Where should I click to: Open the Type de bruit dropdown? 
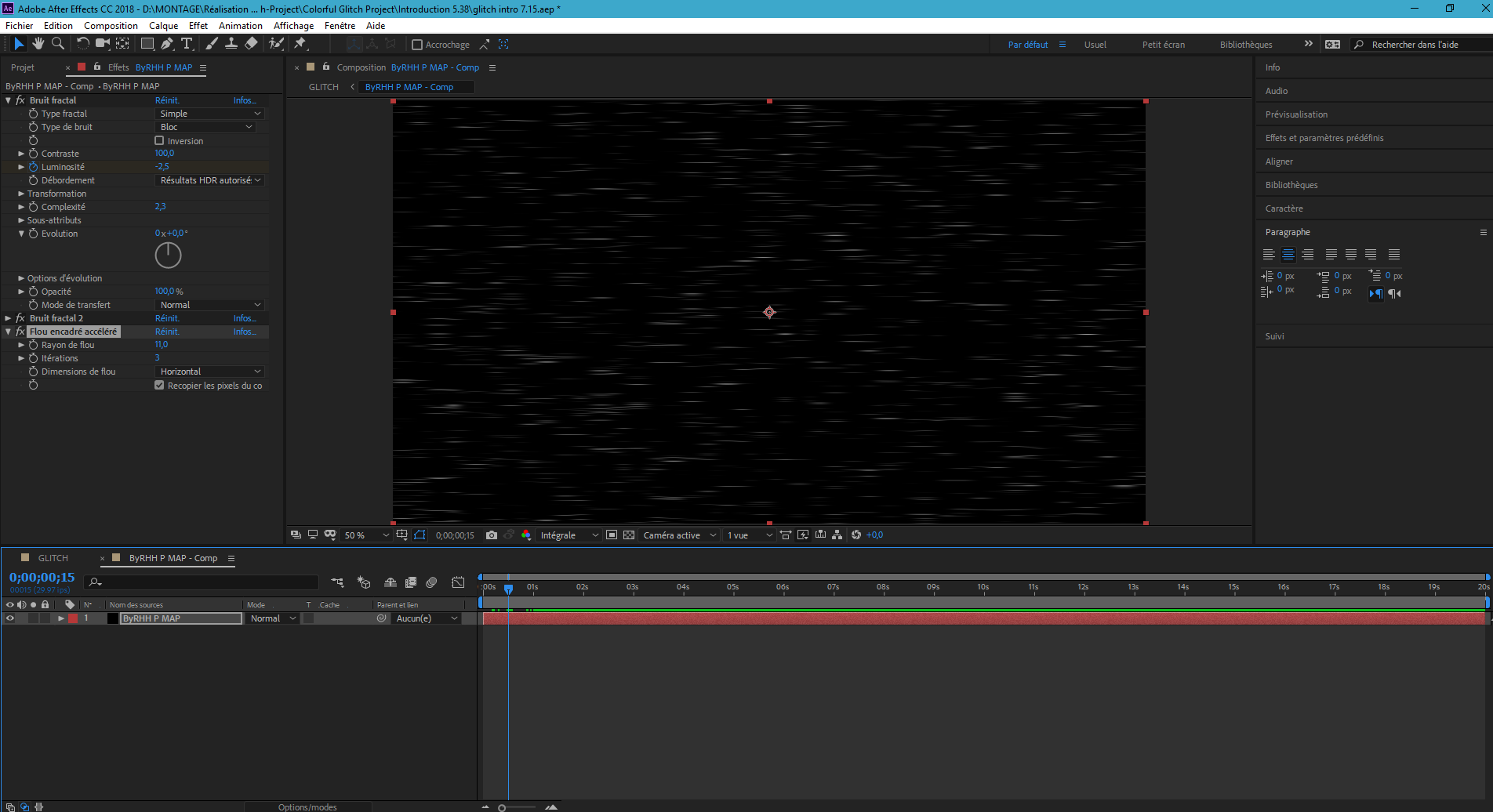click(205, 127)
